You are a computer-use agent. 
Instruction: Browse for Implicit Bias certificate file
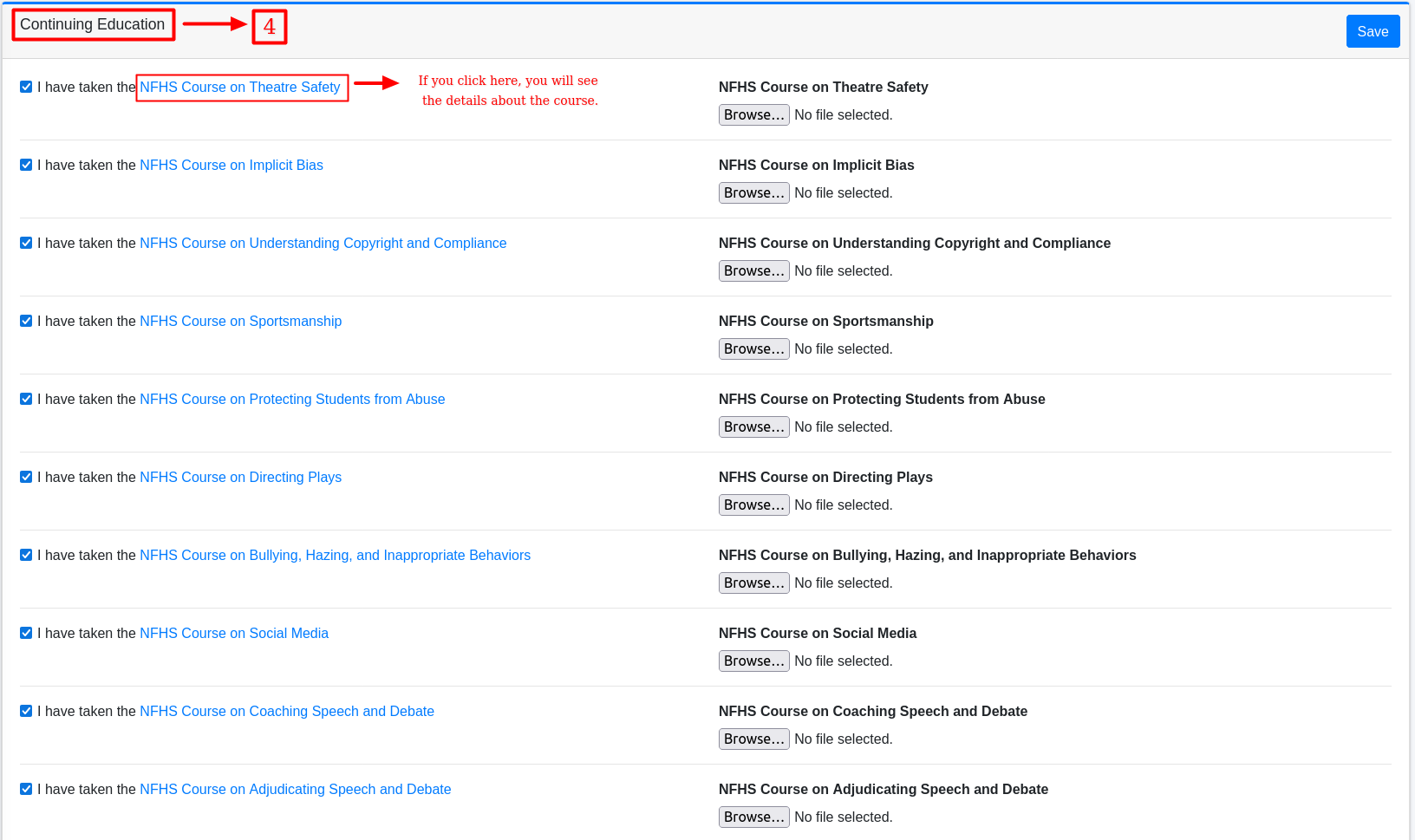click(753, 192)
